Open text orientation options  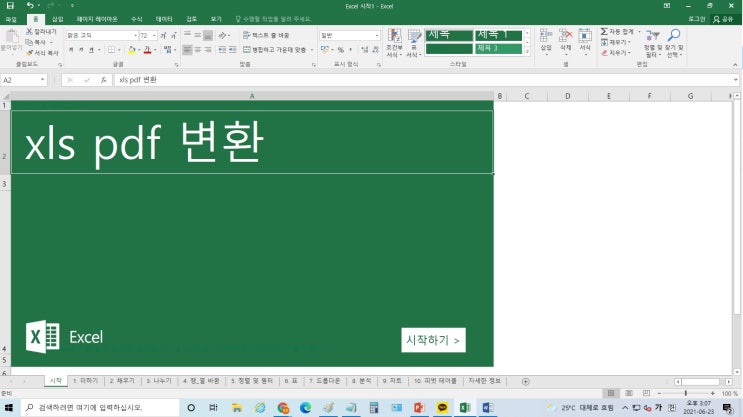point(223,35)
